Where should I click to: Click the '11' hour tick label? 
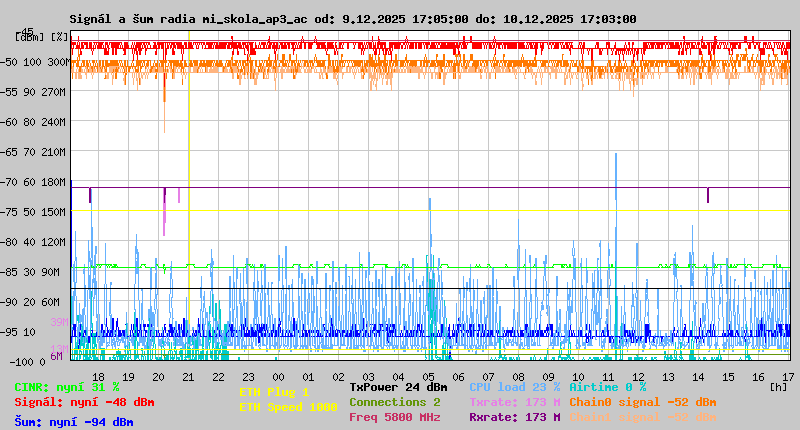[608, 377]
